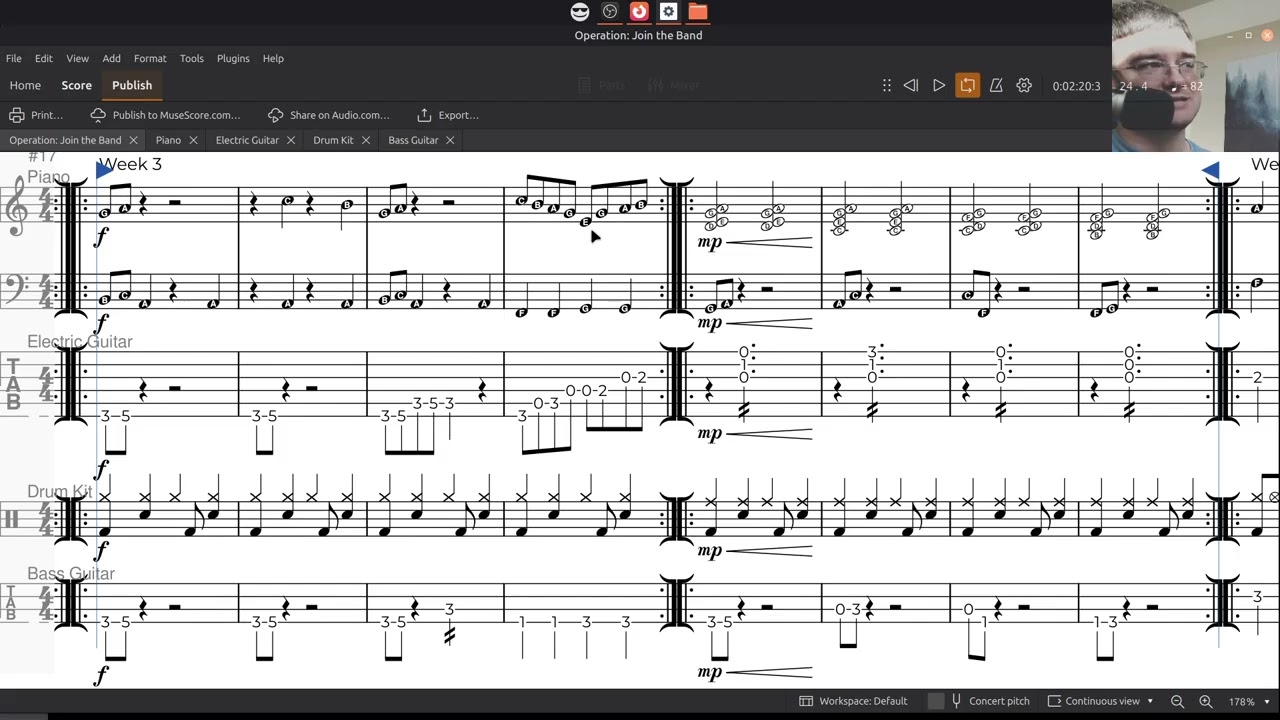Open the red swirl app in top dock
The image size is (1280, 720).
(639, 12)
